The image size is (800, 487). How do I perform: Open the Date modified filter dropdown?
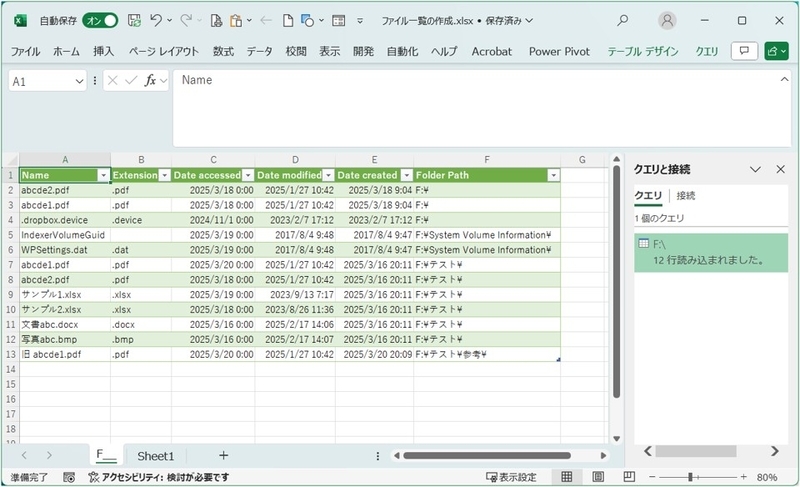click(x=329, y=175)
